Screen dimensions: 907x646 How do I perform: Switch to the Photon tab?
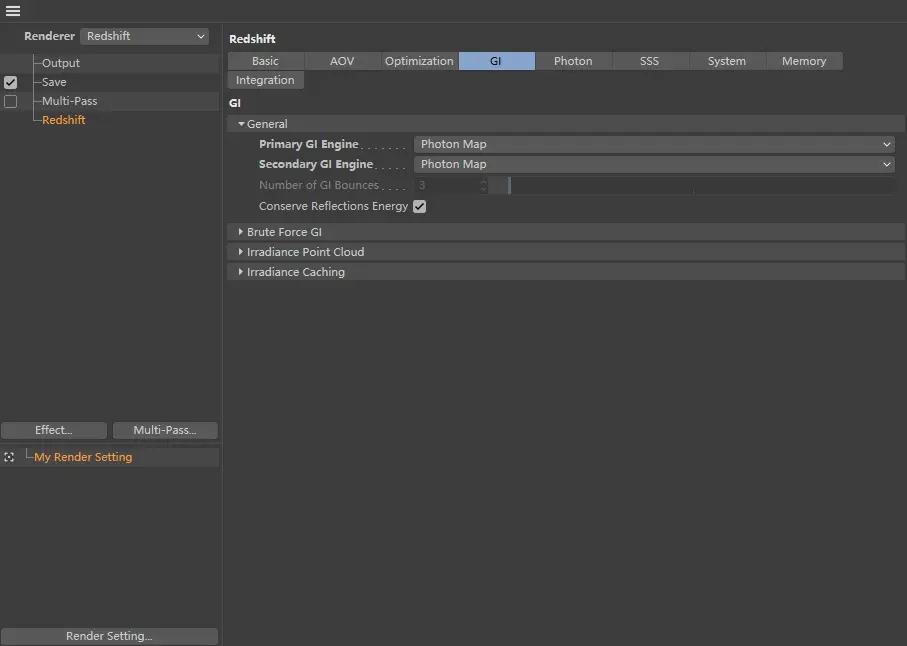click(573, 61)
